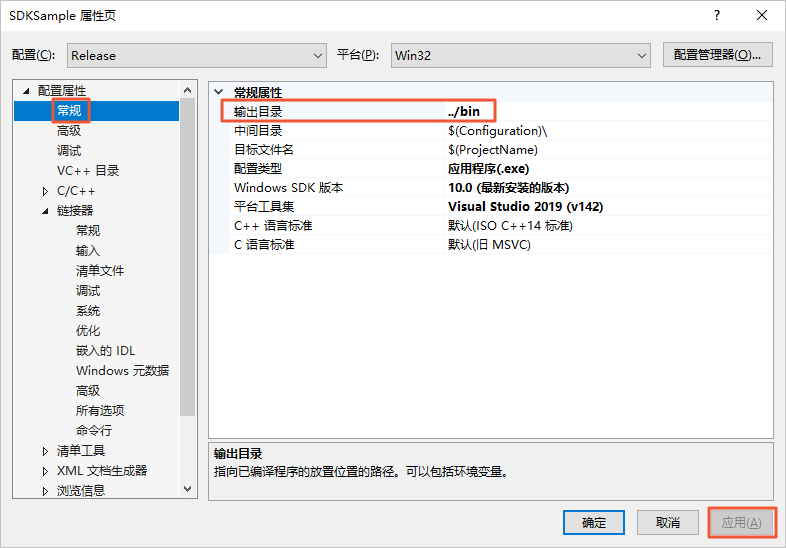Image resolution: width=786 pixels, height=548 pixels.
Task: Expand the C/C++ tree node
Action: 45,191
